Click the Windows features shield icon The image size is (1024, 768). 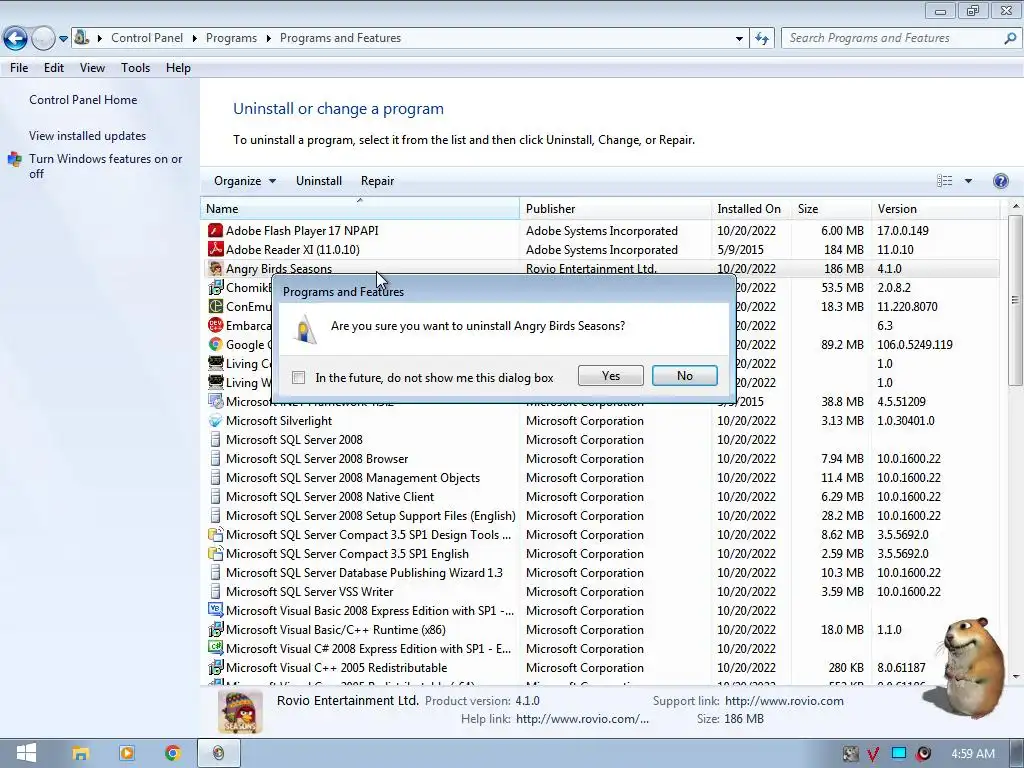[x=14, y=159]
